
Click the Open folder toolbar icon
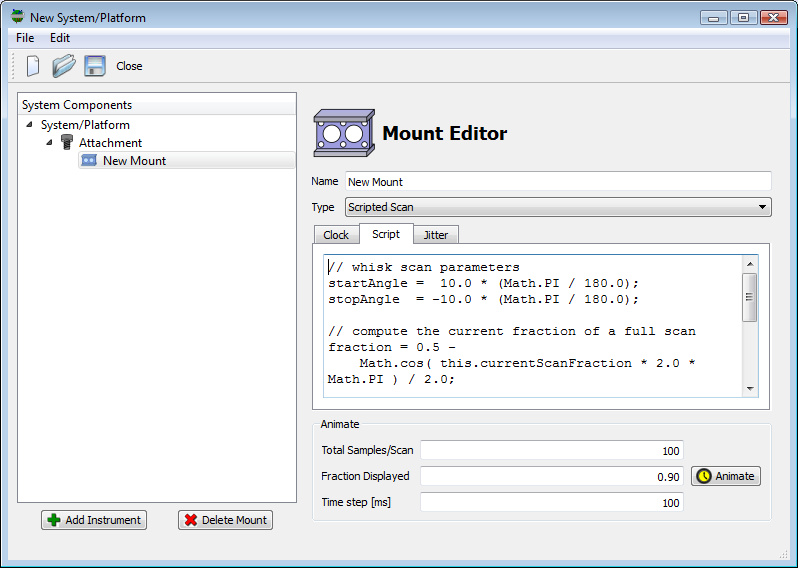tap(64, 66)
